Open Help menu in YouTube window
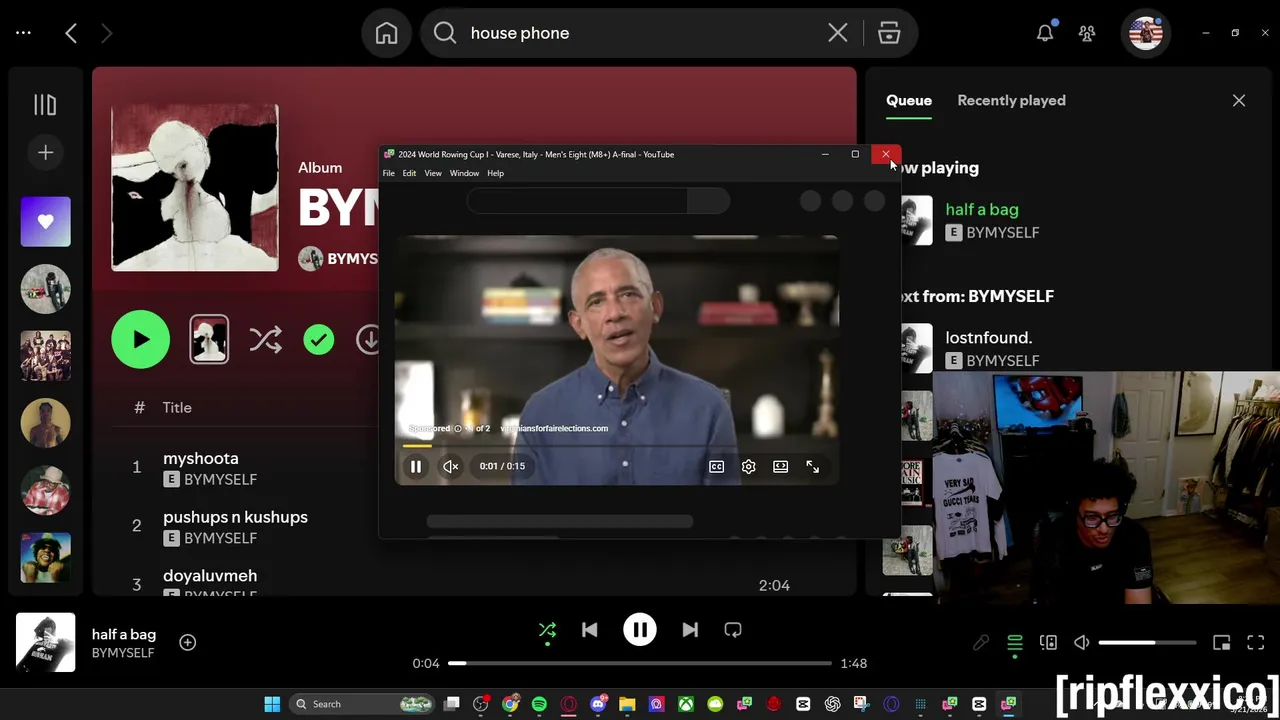The image size is (1280, 720). 495,173
